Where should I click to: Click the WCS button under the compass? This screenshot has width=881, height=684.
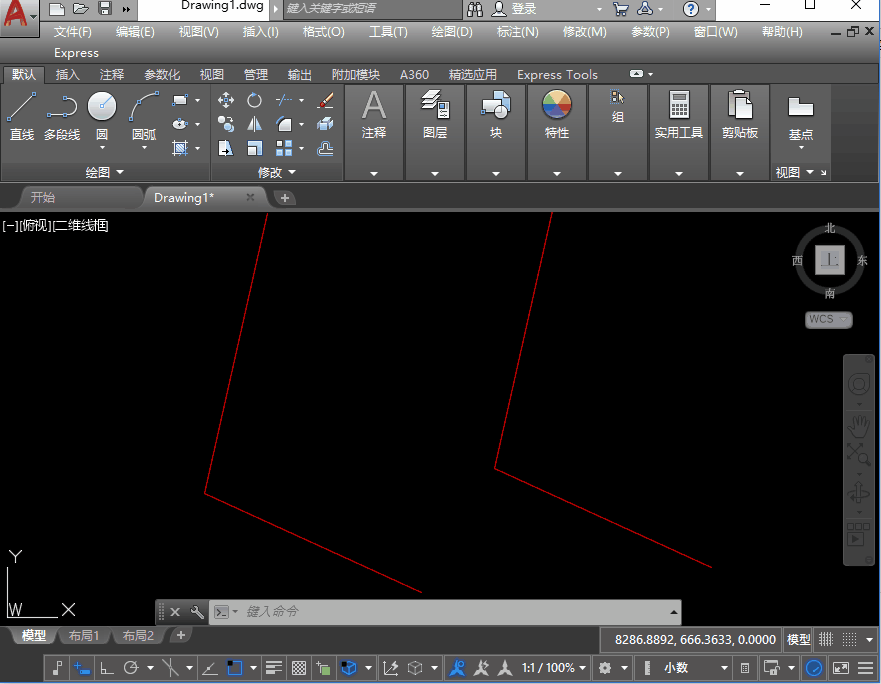(828, 320)
